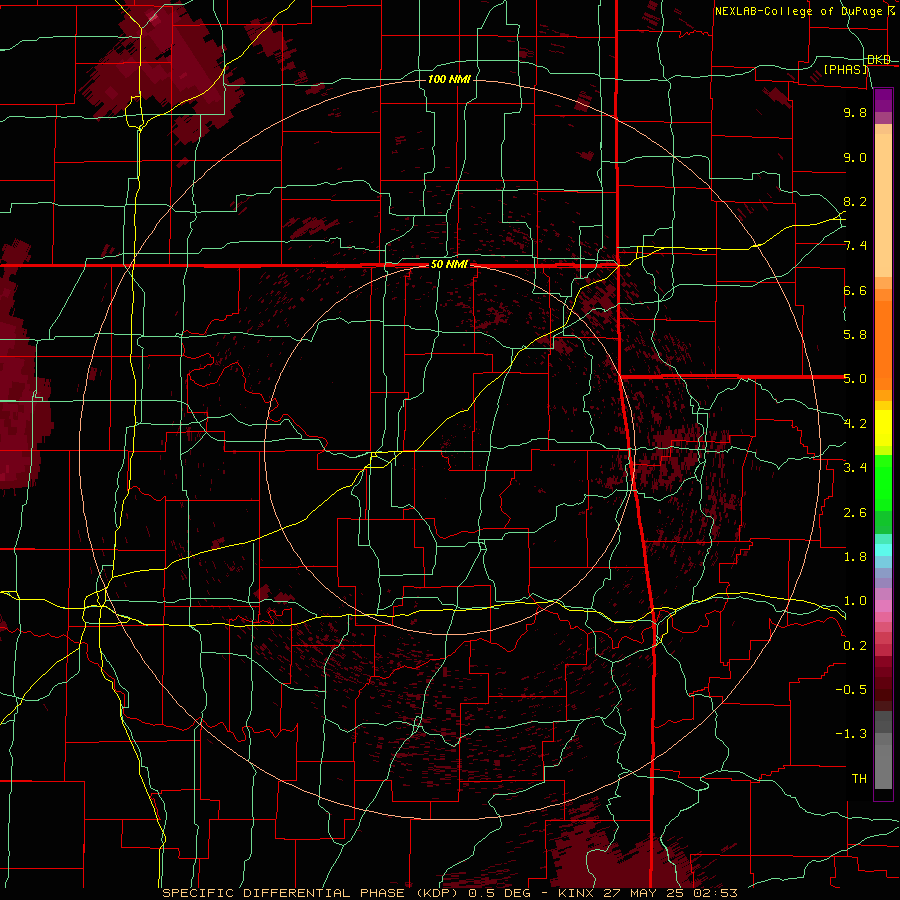Image resolution: width=900 pixels, height=900 pixels.
Task: Click the 9.0 value on the color scale
Action: 855,157
